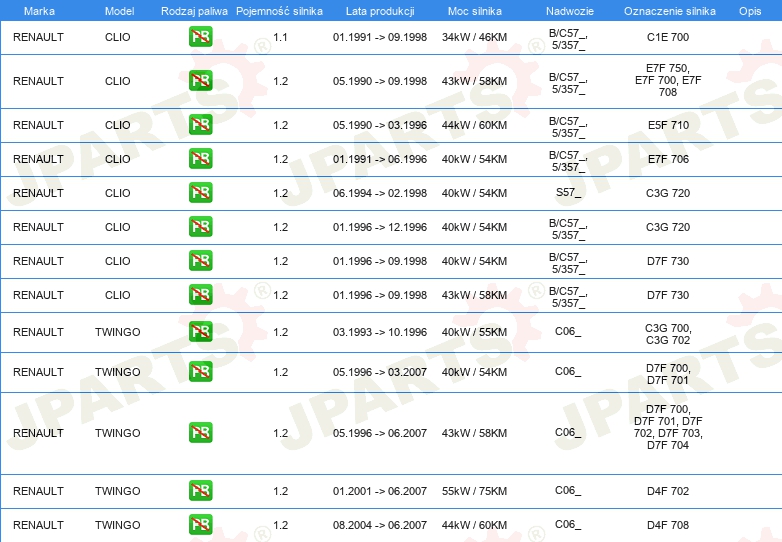
Task: Click fuel icon in D4F 708 row
Action: click(200, 524)
